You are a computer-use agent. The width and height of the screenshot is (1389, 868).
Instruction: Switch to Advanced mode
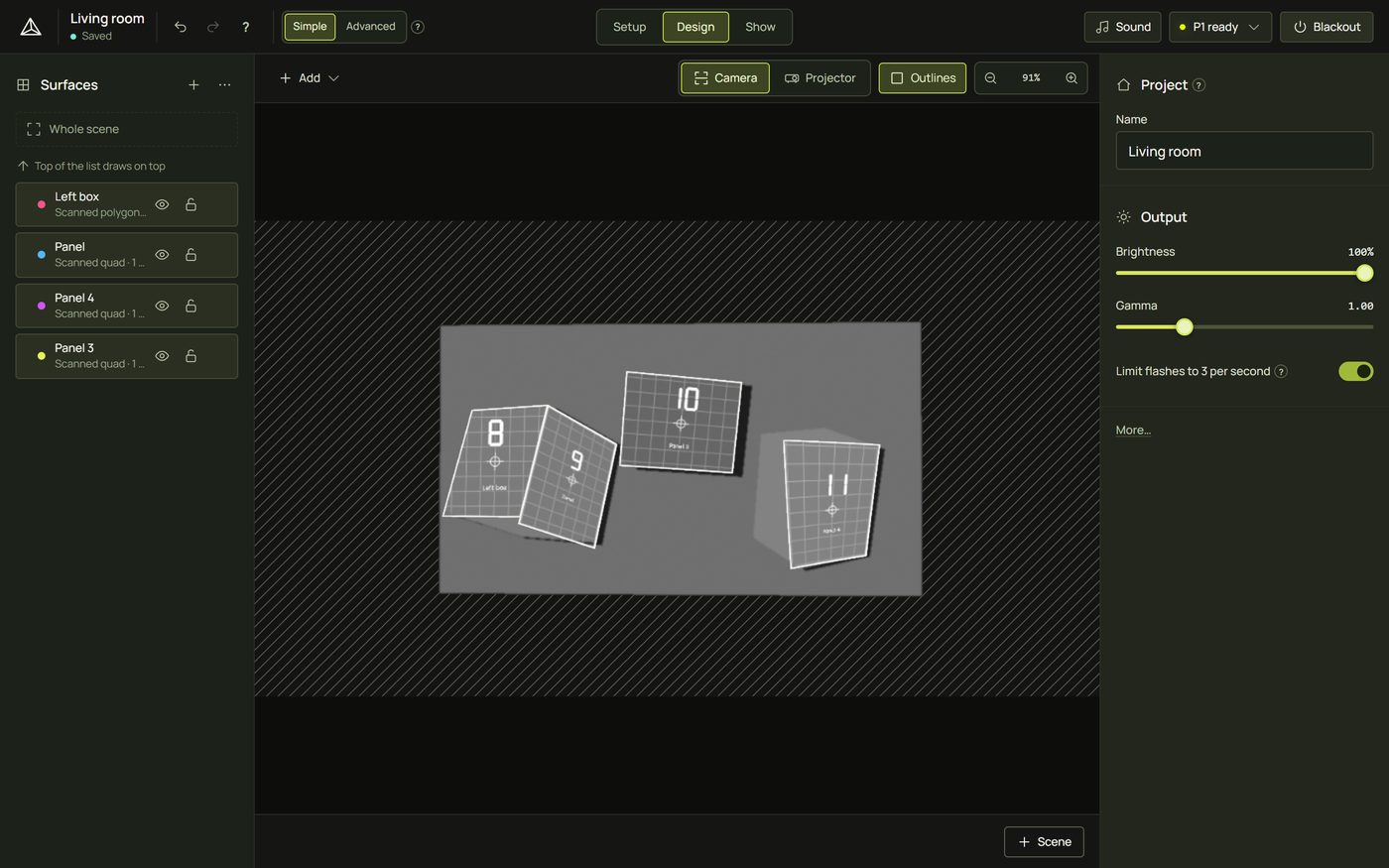[x=370, y=27]
